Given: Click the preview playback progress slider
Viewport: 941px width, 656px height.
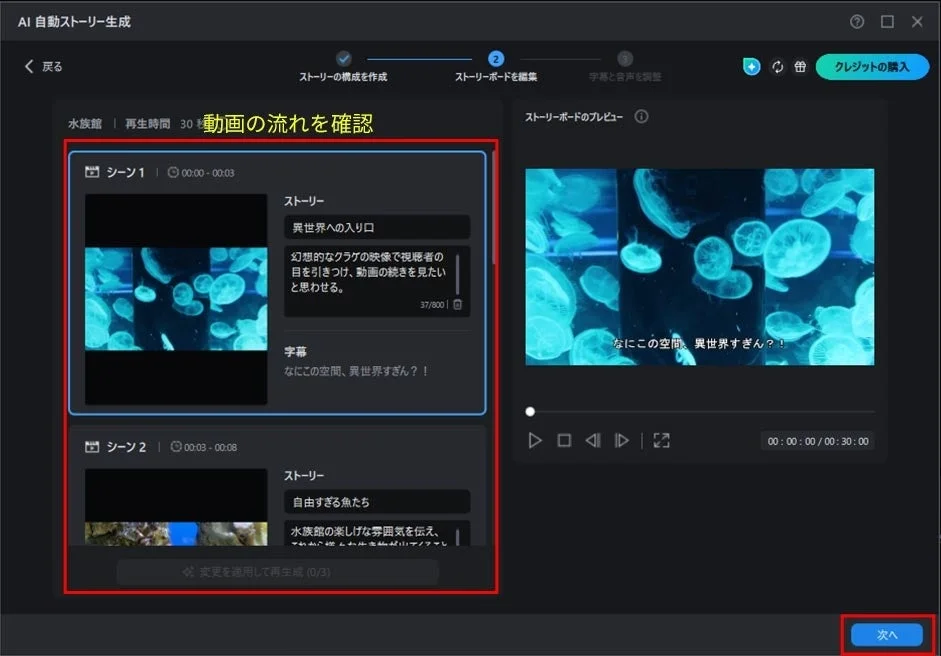Looking at the screenshot, I should pyautogui.click(x=530, y=411).
